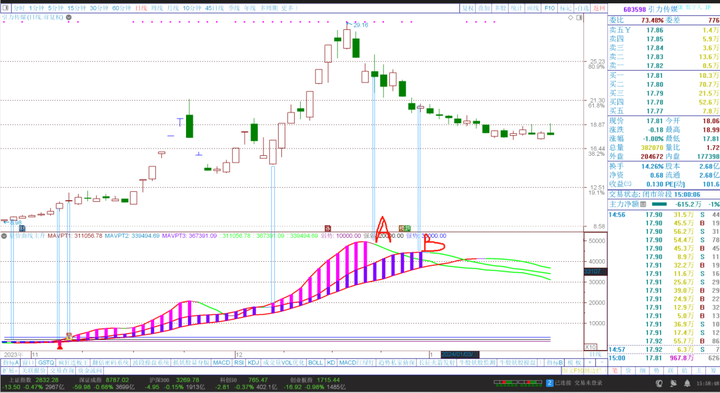The width and height of the screenshot is (720, 393).
Task: Click the 交易状态 闭市阶段 status row
Action: coord(664,195)
